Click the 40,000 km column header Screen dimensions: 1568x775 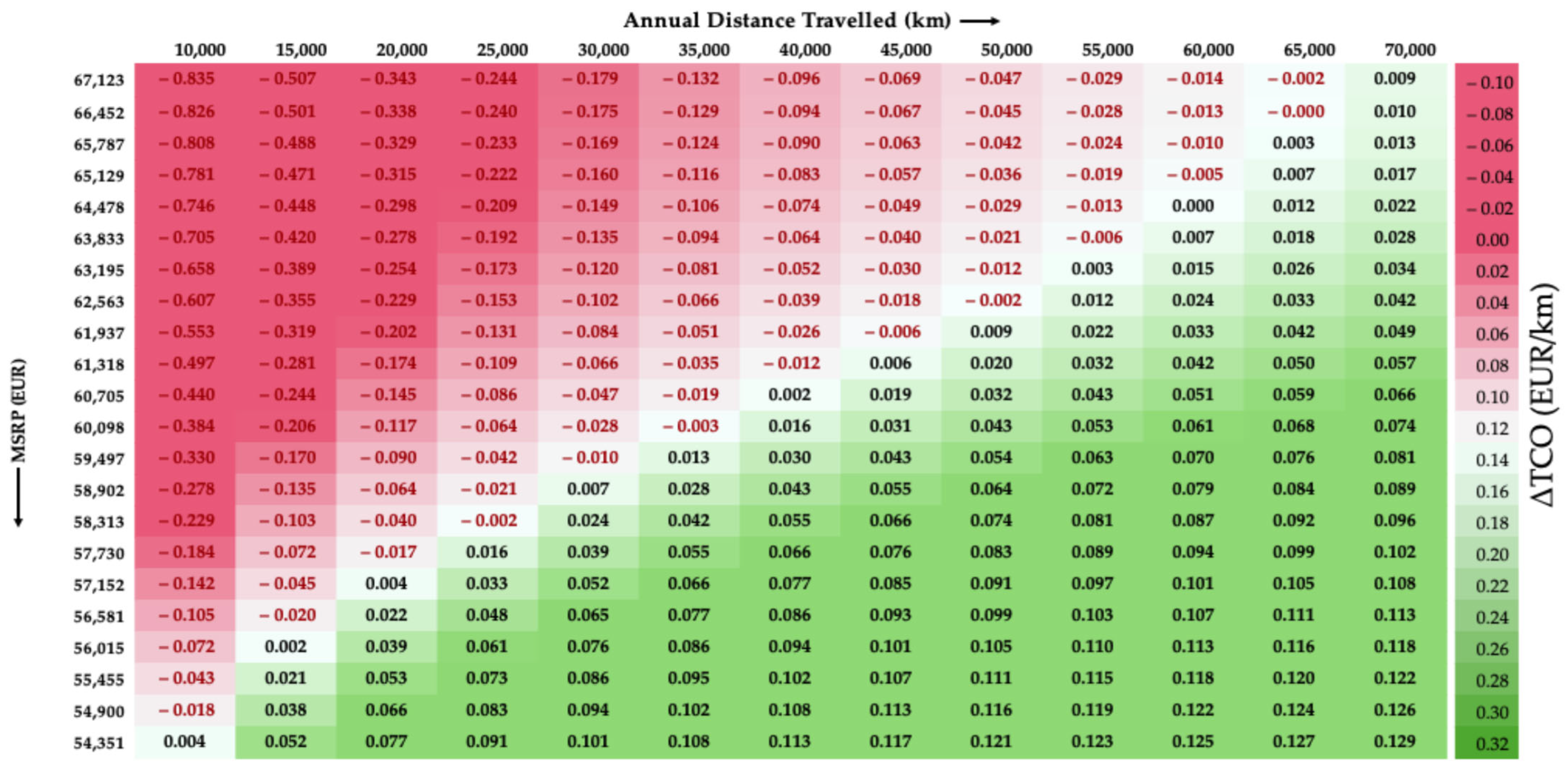(x=805, y=50)
